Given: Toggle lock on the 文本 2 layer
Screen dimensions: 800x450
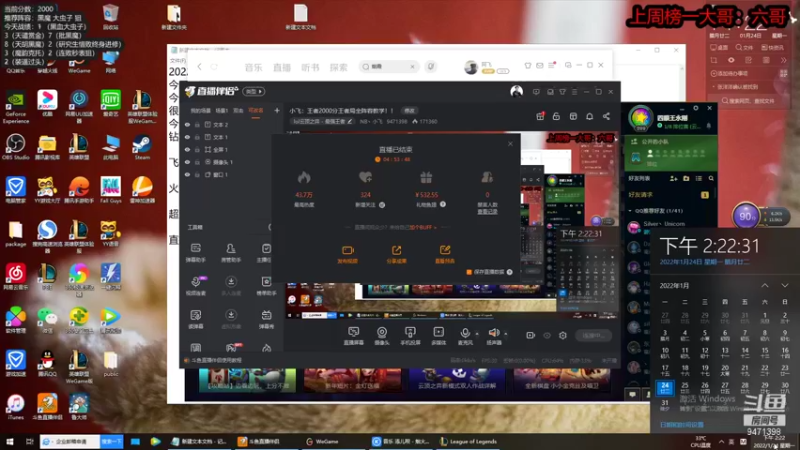Looking at the screenshot, I should [x=197, y=124].
